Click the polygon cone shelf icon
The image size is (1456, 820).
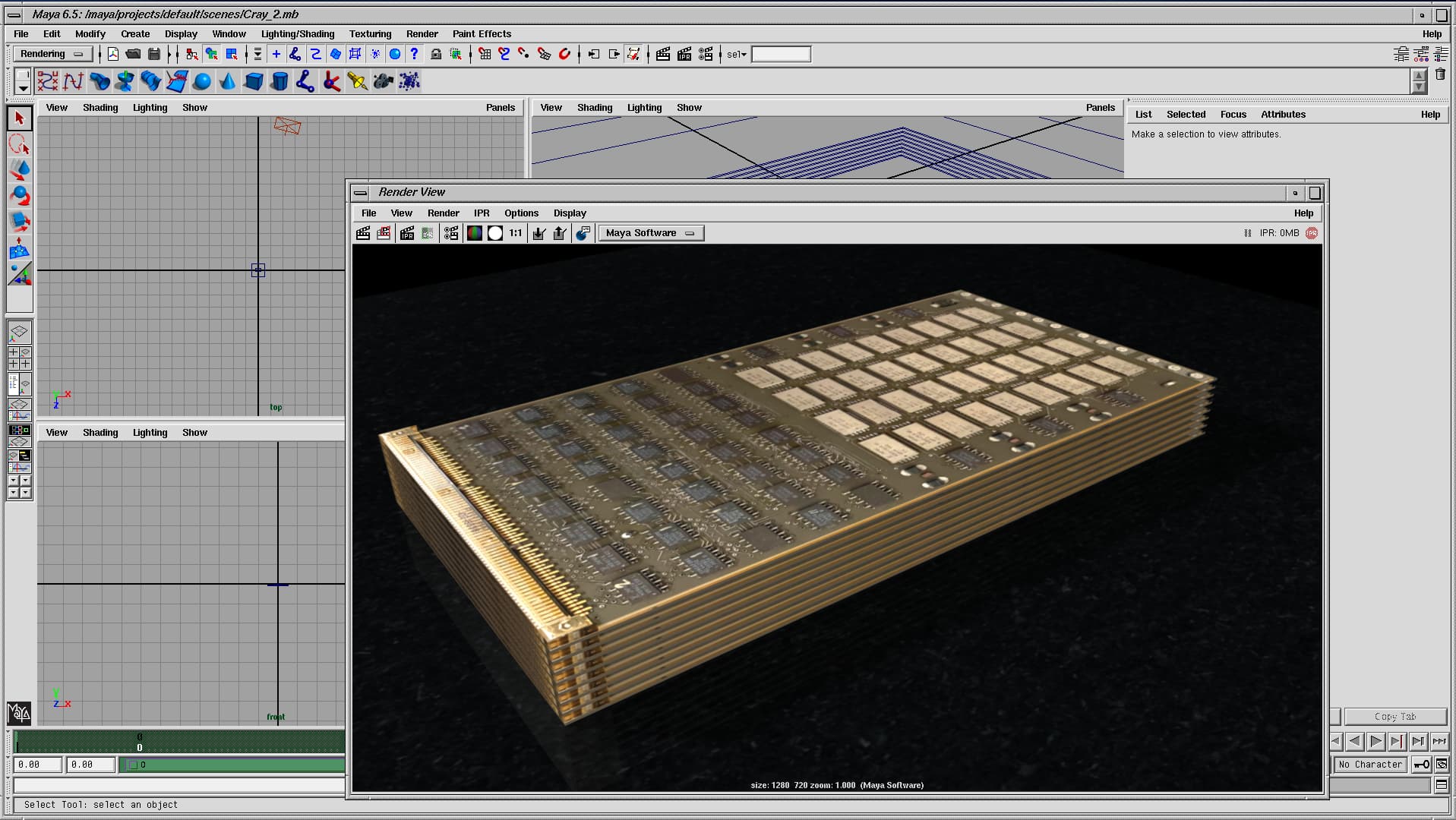click(x=228, y=81)
